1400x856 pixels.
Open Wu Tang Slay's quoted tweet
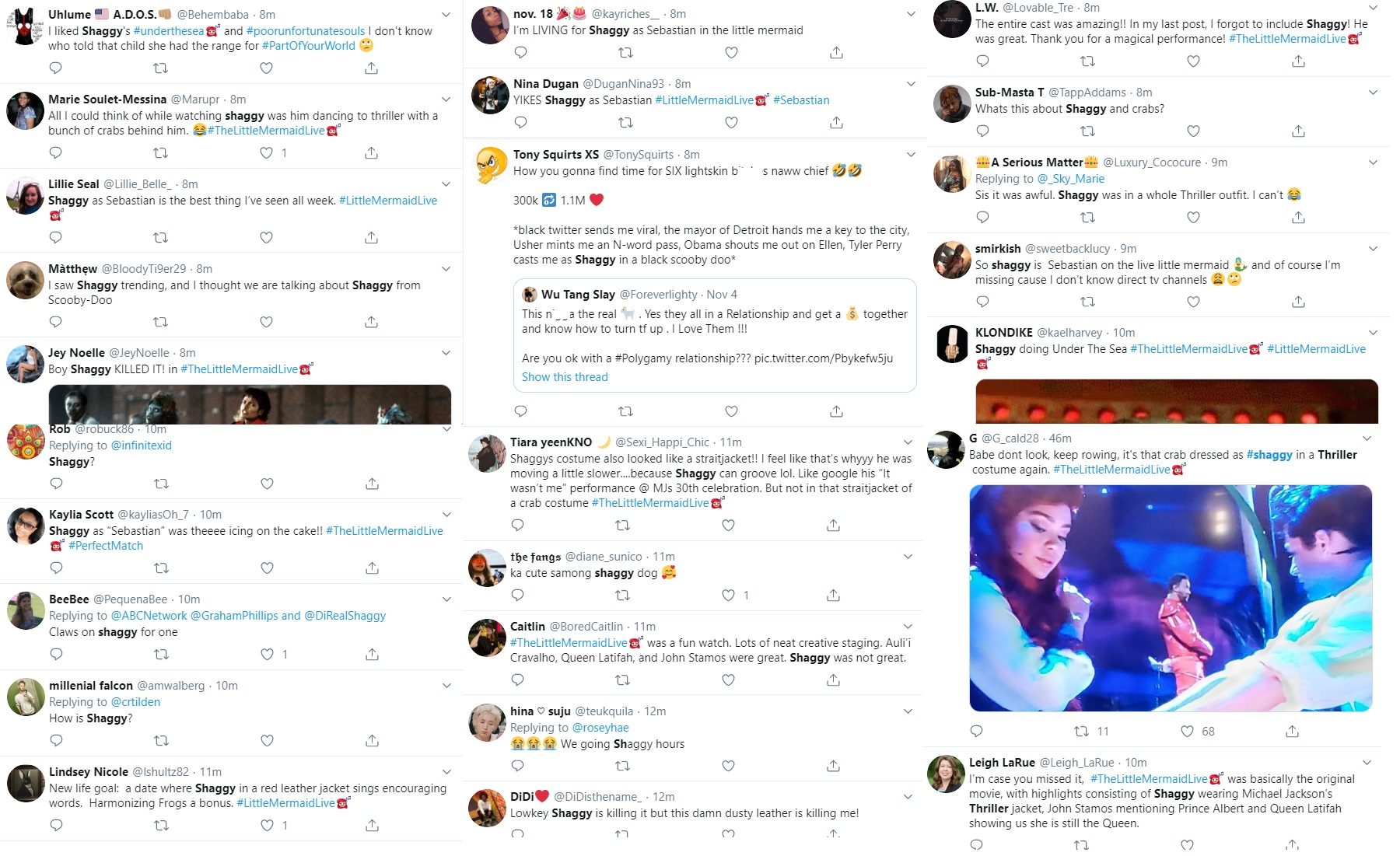coord(715,335)
